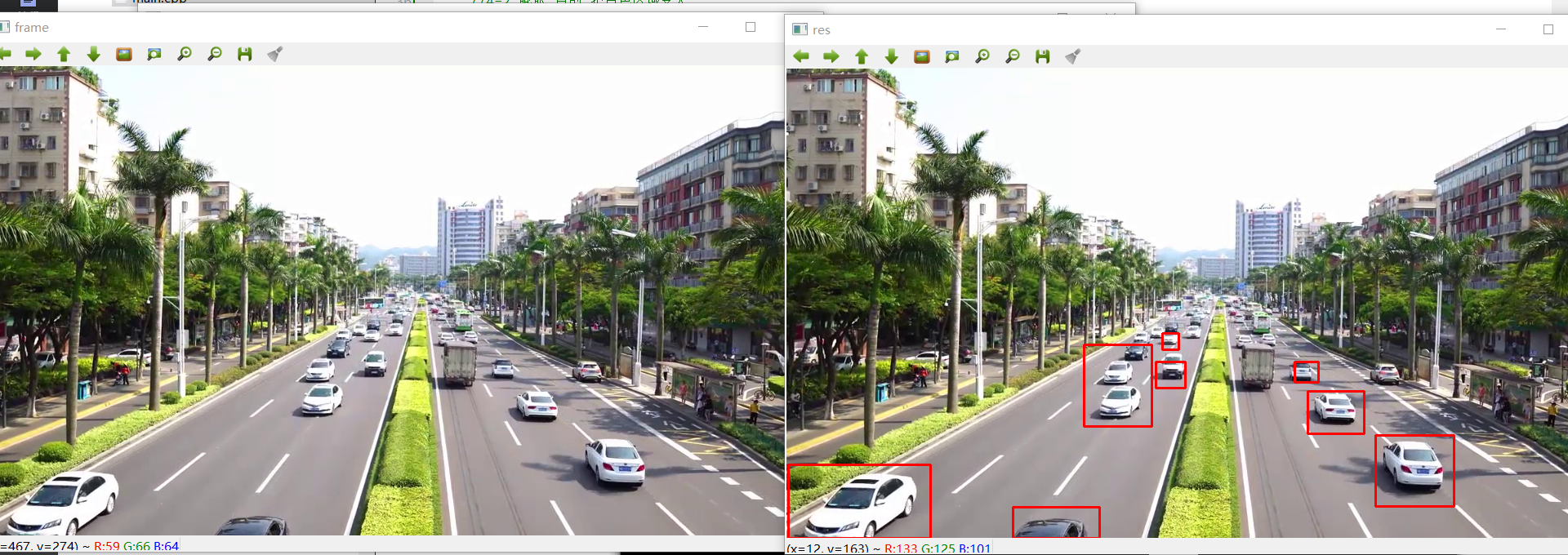
Task: Open display properties in frame window
Action: point(274,54)
